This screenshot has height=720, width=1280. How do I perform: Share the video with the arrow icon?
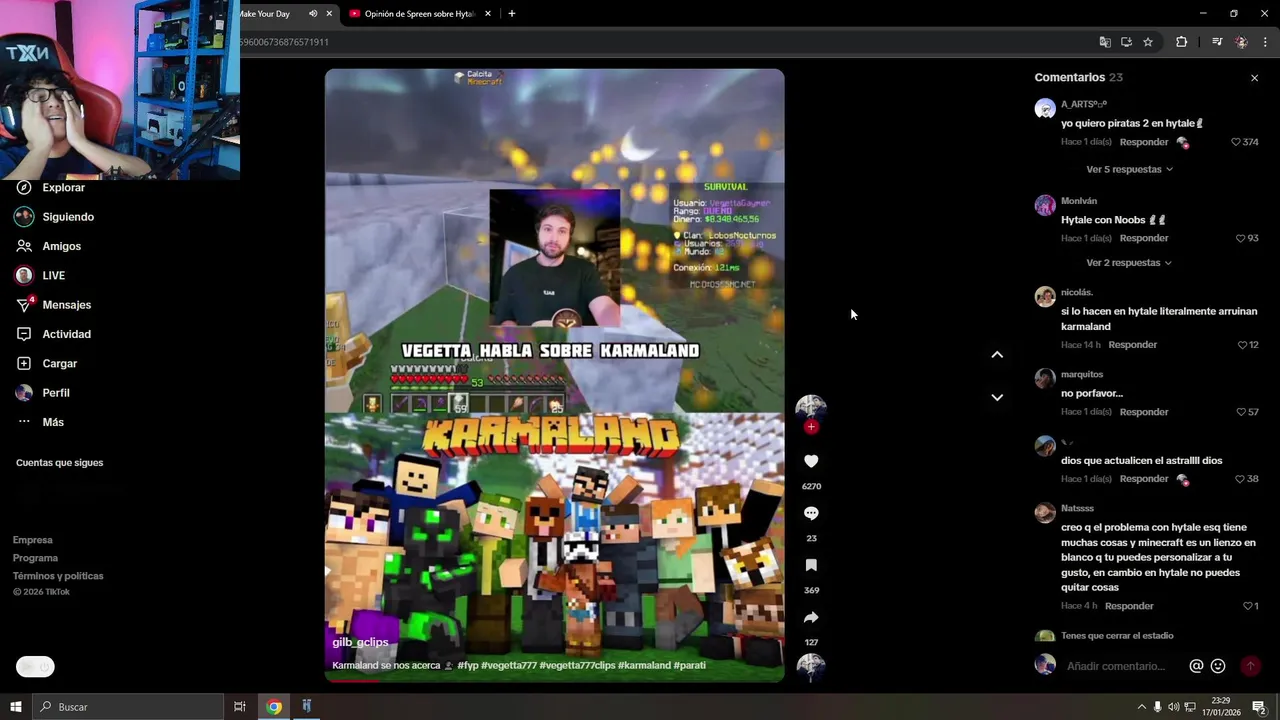(x=811, y=617)
